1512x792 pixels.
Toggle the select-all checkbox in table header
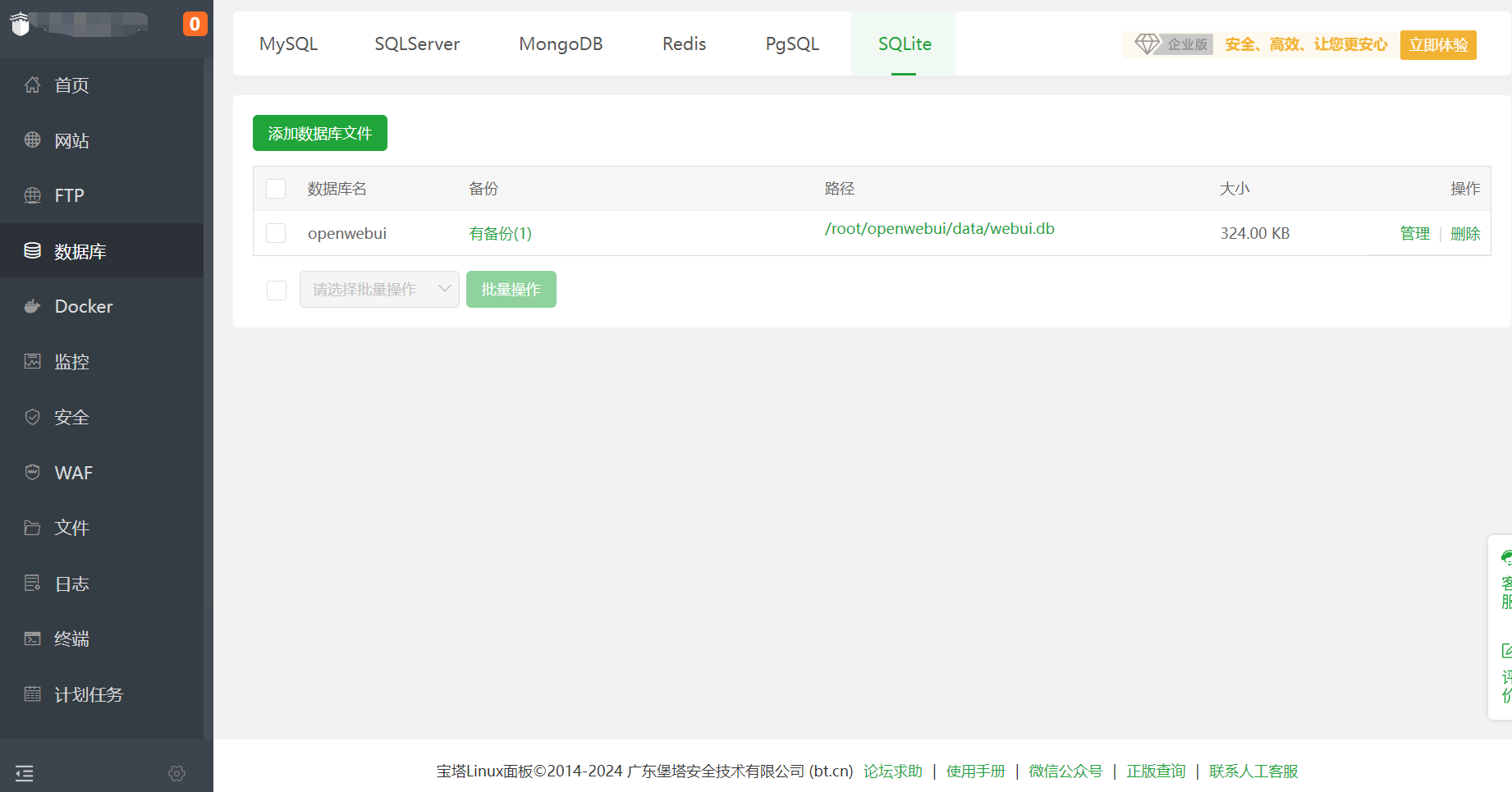(x=276, y=189)
